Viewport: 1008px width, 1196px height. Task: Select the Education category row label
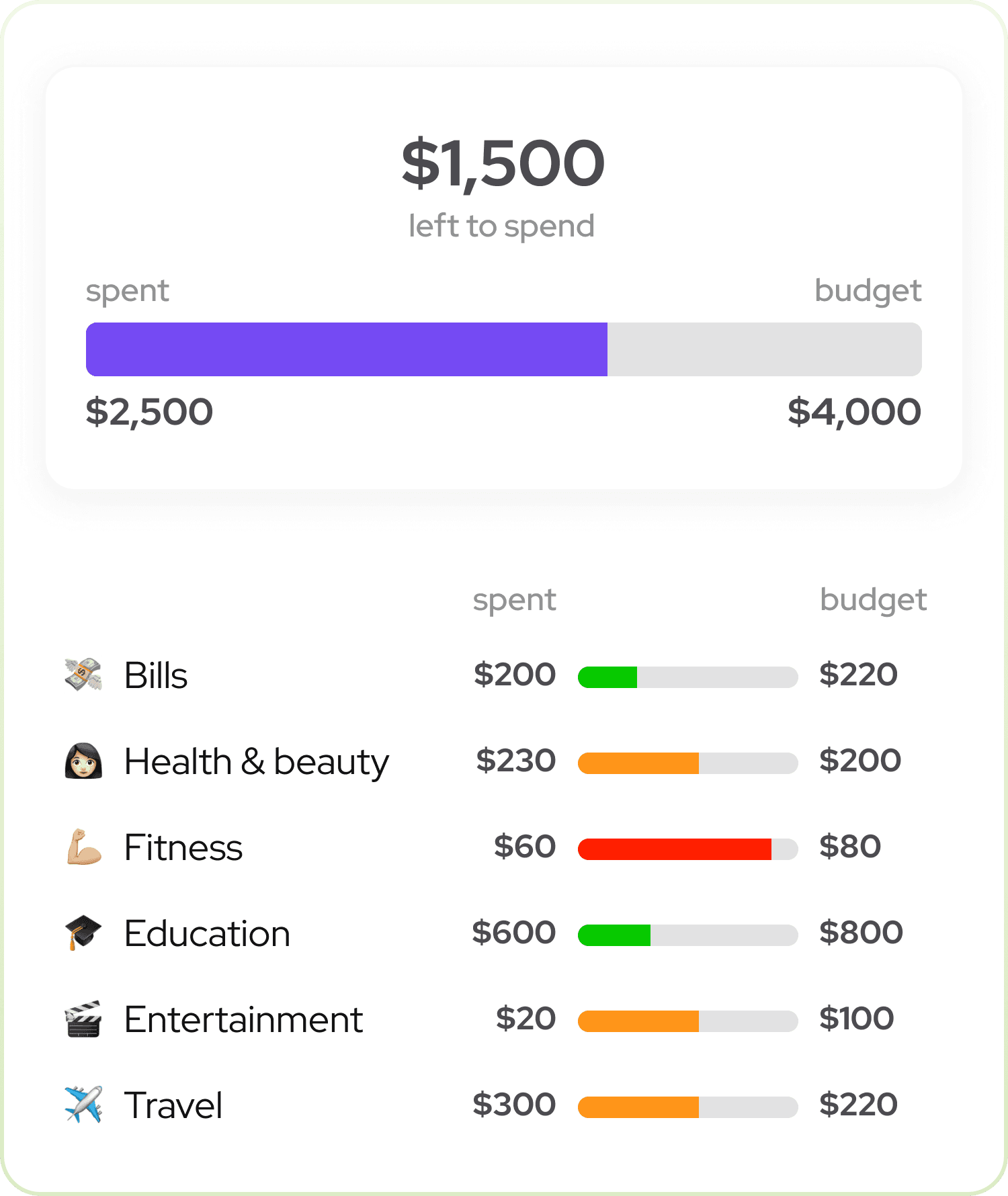[208, 933]
